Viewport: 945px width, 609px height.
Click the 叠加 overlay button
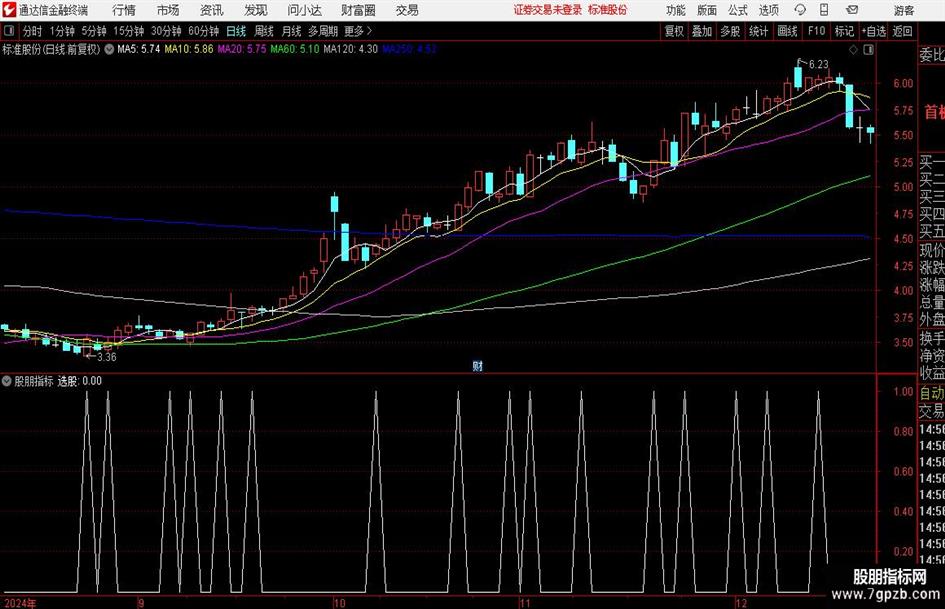702,31
